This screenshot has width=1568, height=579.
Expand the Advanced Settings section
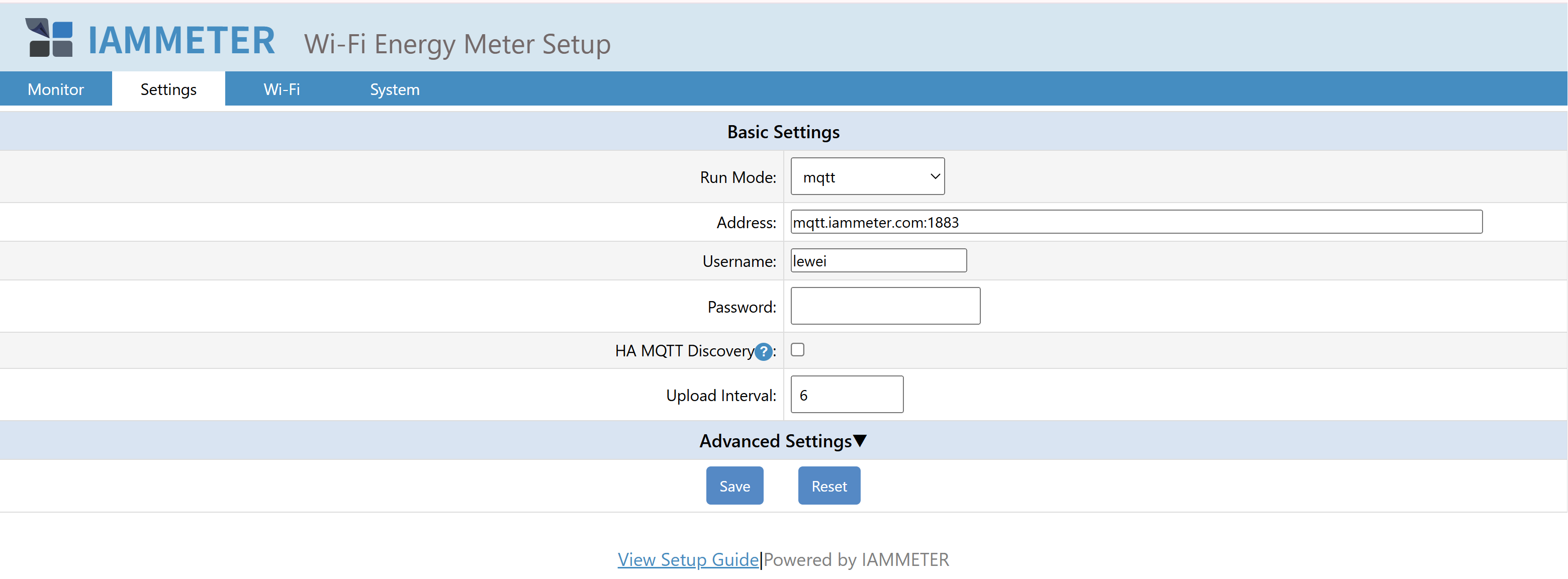[x=782, y=440]
